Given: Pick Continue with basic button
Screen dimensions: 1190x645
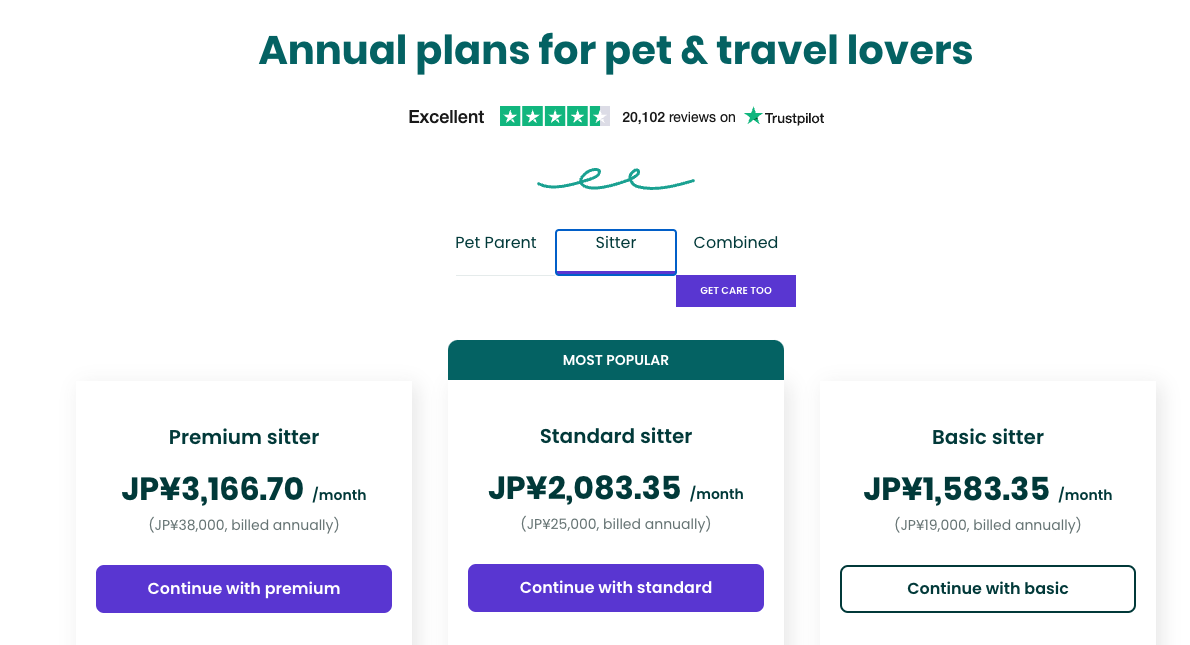Looking at the screenshot, I should (x=987, y=589).
